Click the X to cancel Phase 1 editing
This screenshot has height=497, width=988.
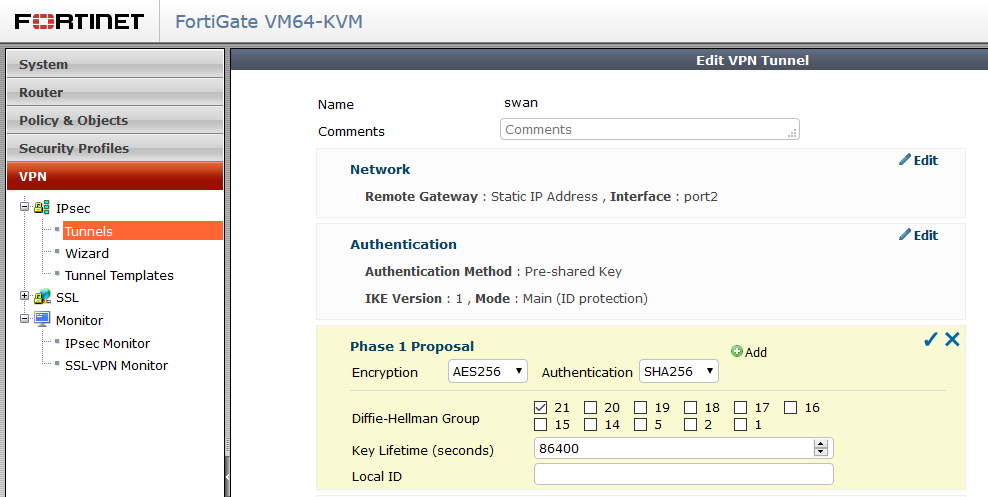click(952, 339)
